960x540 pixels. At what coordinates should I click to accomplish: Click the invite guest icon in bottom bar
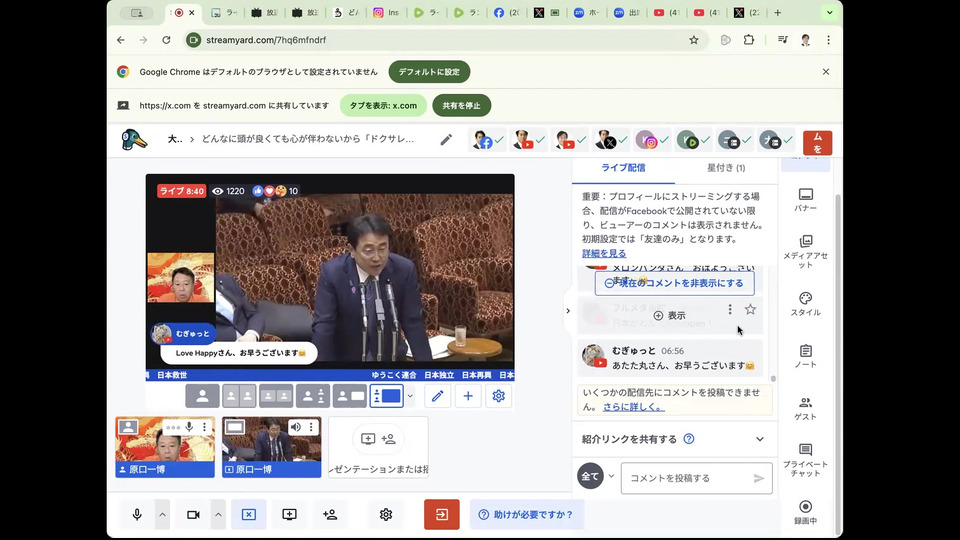point(330,514)
